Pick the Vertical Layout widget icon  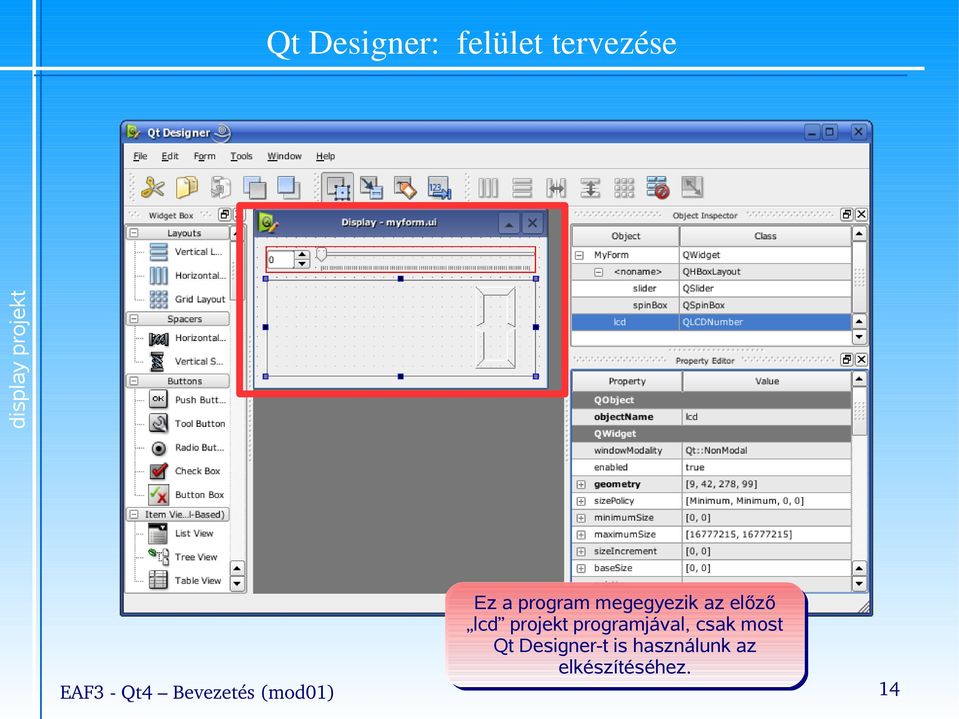pyautogui.click(x=158, y=252)
